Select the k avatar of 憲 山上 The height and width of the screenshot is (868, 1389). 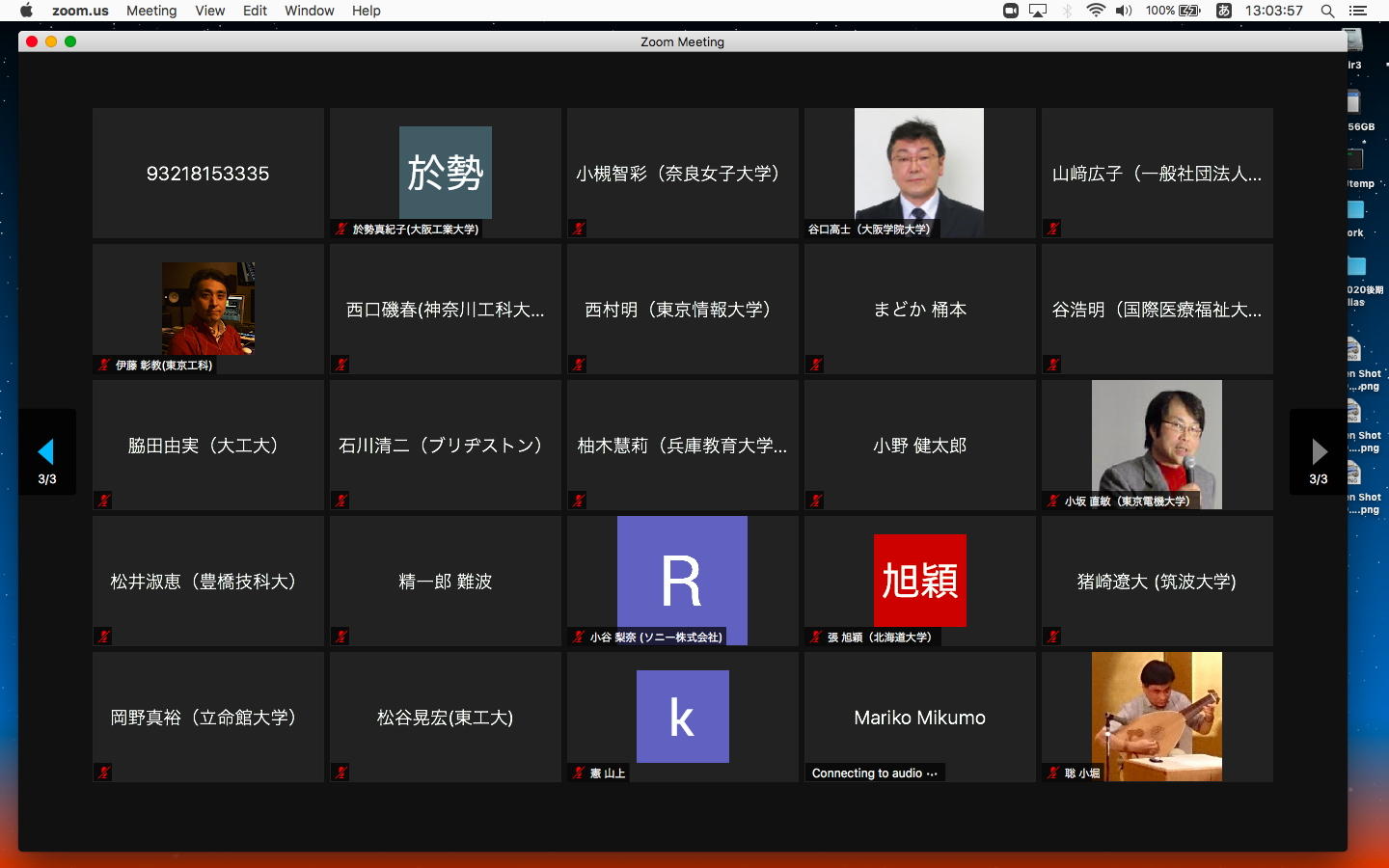[x=683, y=717]
